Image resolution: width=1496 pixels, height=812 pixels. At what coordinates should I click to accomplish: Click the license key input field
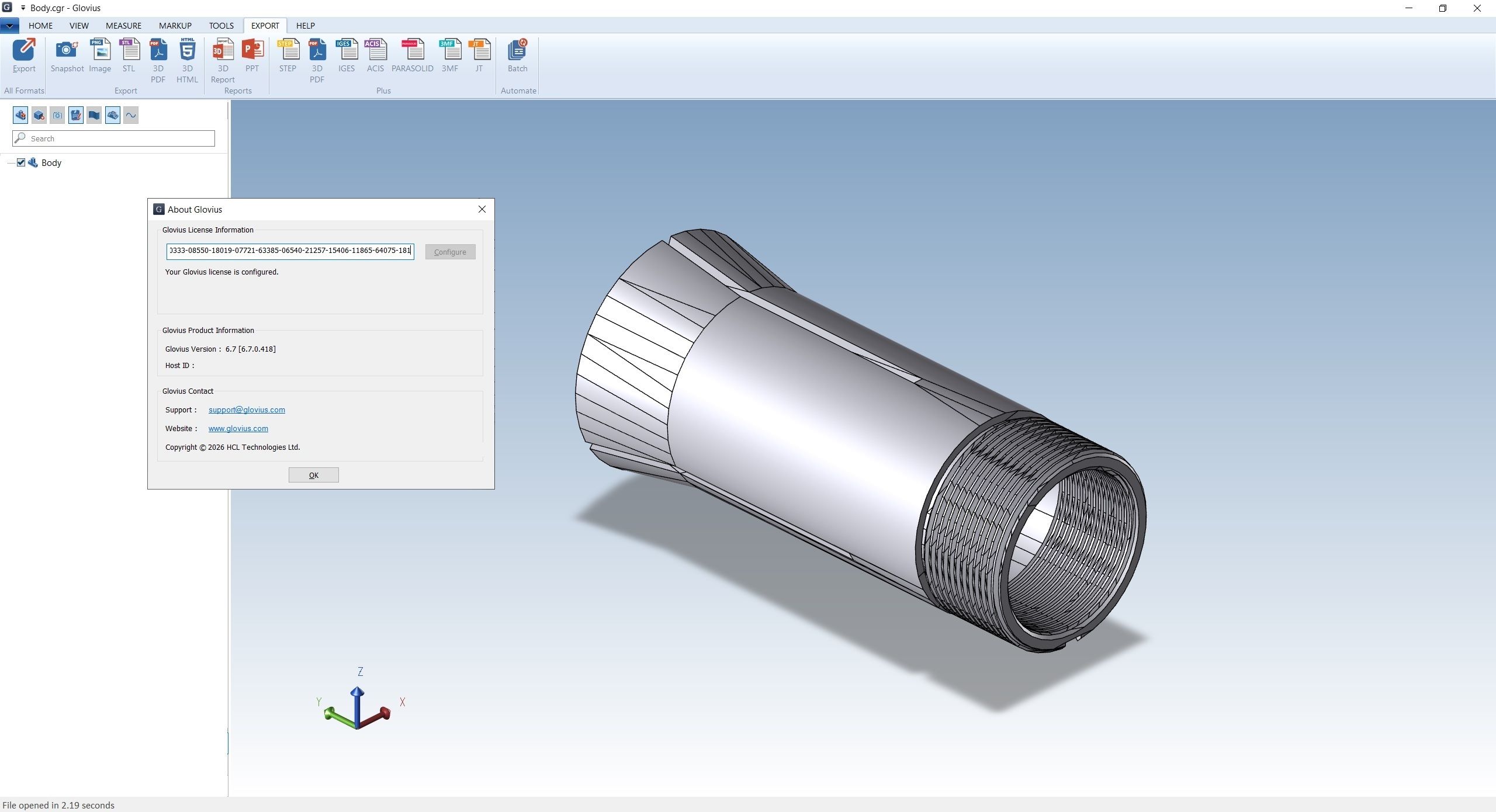290,251
